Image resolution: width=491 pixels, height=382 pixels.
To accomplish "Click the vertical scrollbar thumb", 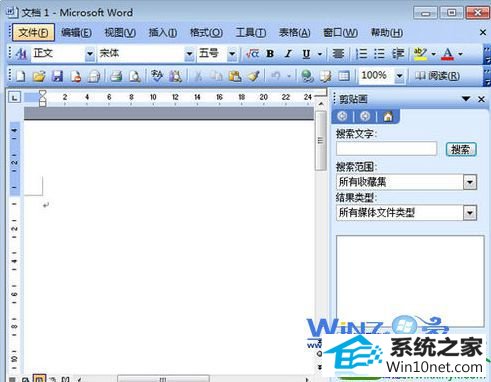I will pos(321,141).
